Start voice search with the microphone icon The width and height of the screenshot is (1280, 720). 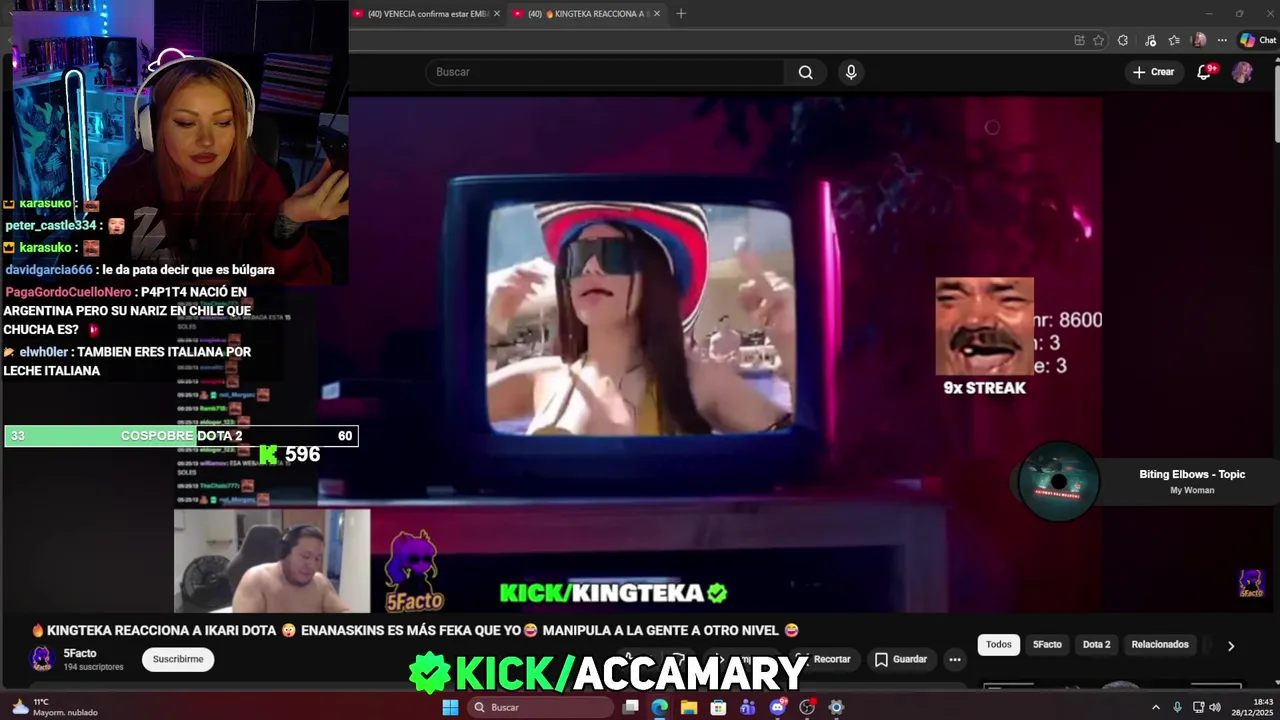(851, 72)
